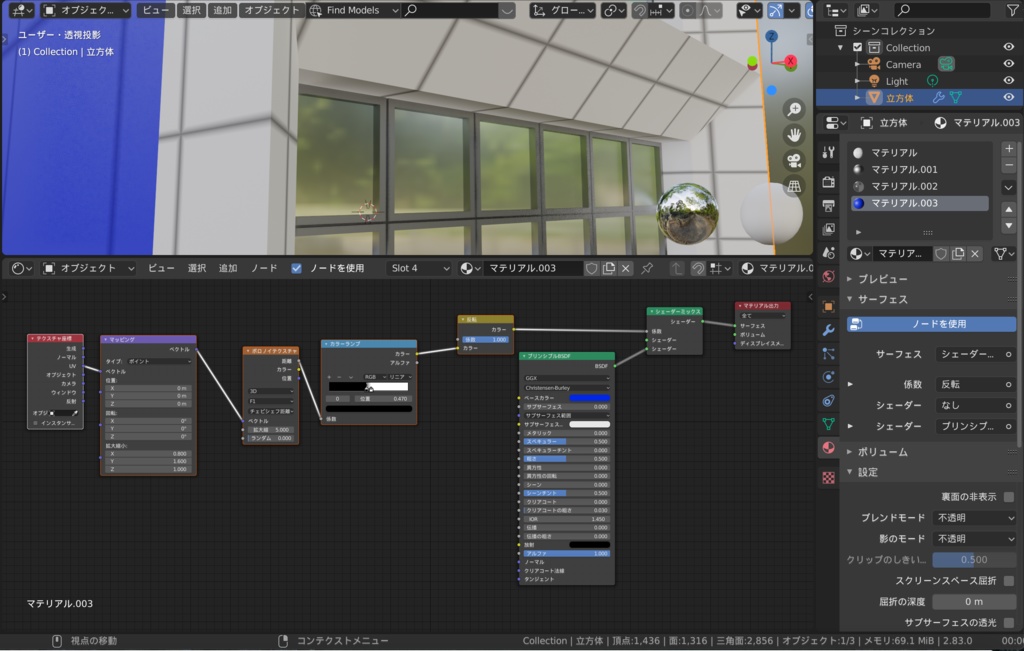Hide Camera with its eye icon
The height and width of the screenshot is (651, 1024).
[1008, 64]
